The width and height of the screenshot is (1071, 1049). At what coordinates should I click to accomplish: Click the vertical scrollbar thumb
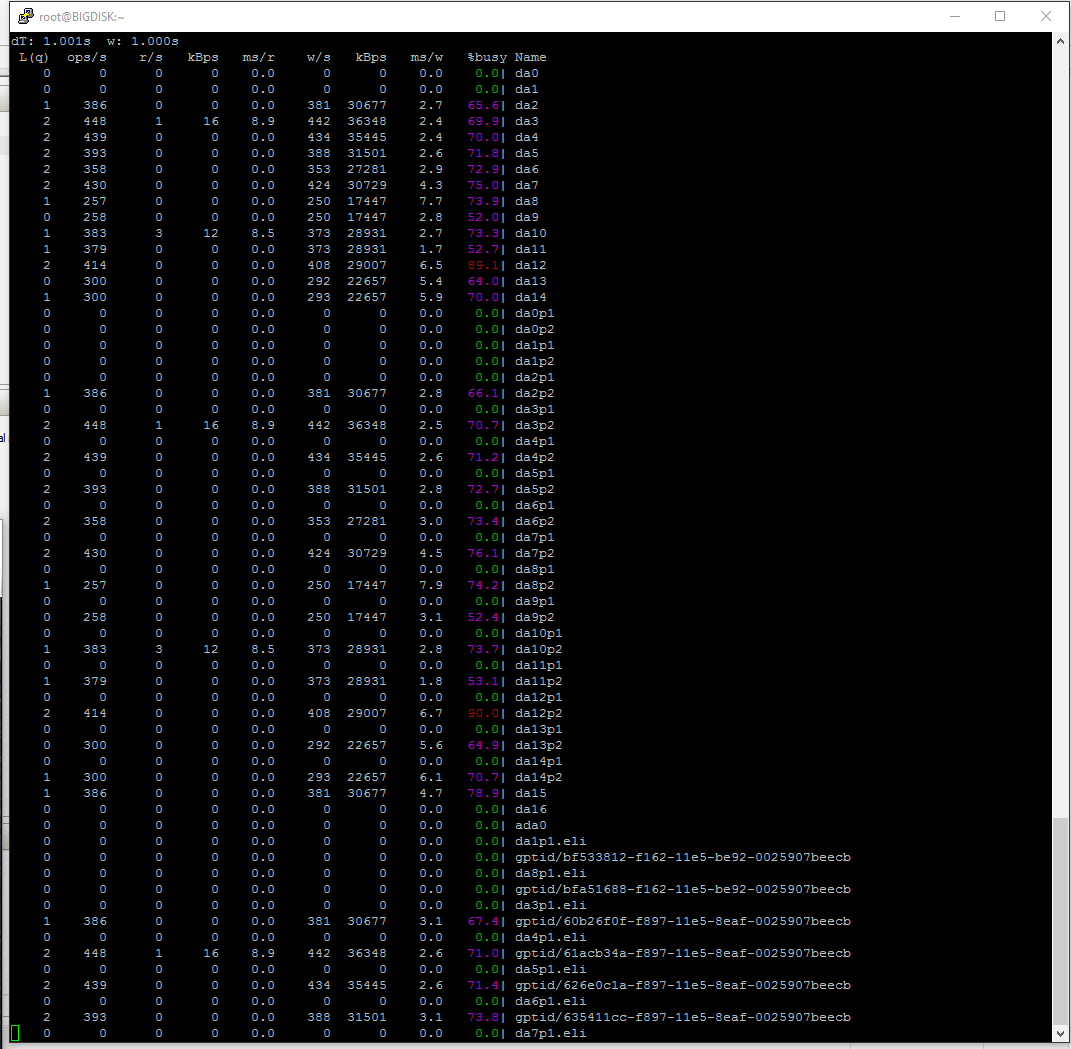[x=1060, y=920]
